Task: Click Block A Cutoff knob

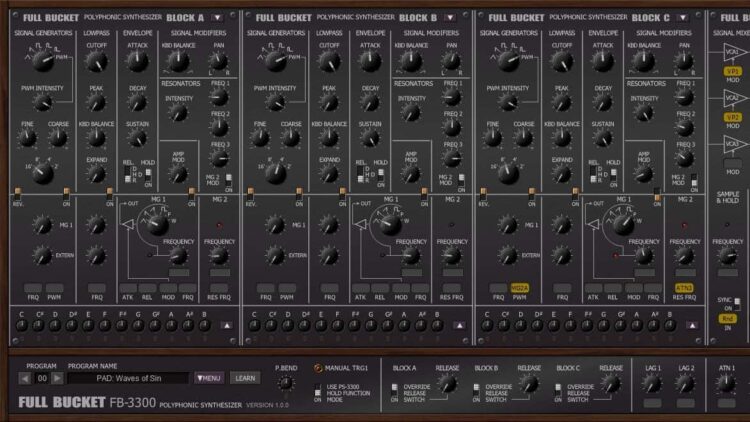Action: tap(97, 61)
